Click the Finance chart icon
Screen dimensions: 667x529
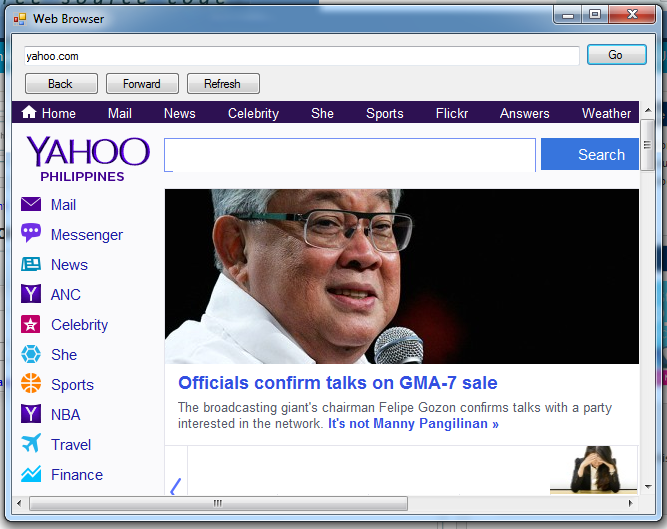pyautogui.click(x=31, y=474)
